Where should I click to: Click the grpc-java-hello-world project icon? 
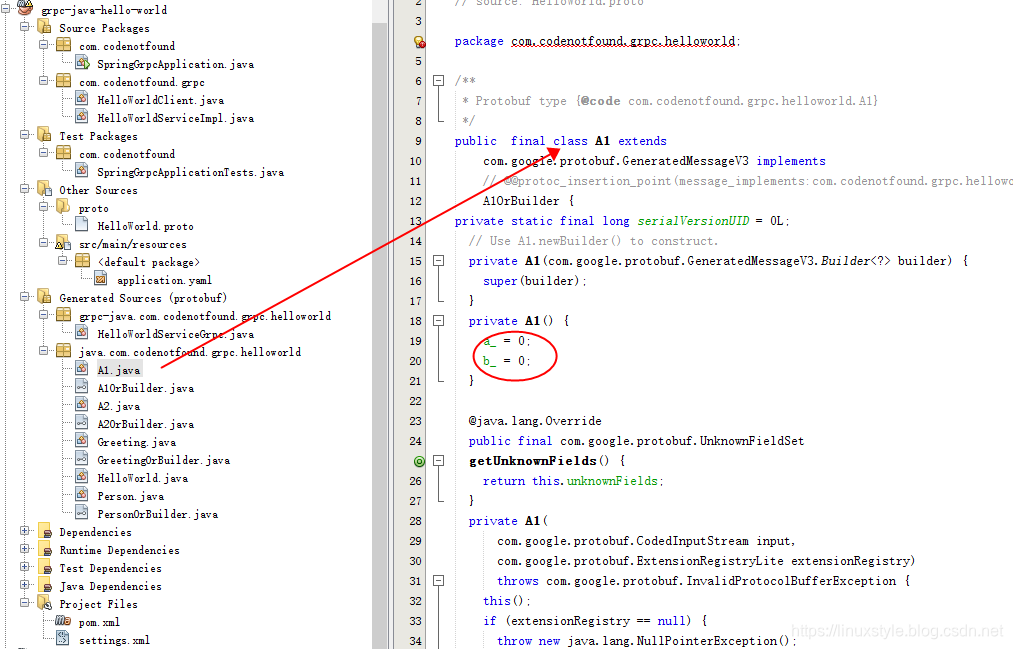(x=25, y=8)
